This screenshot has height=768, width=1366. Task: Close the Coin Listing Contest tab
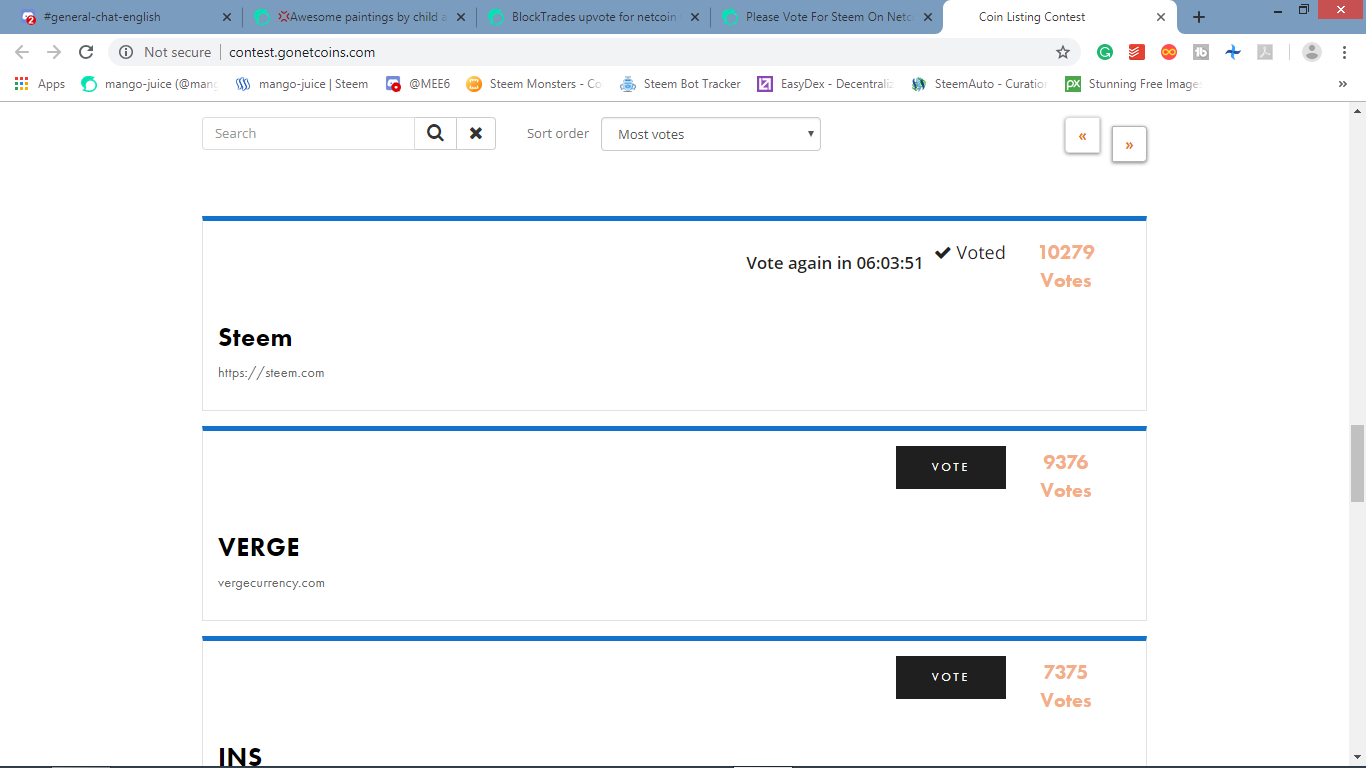click(x=1161, y=17)
